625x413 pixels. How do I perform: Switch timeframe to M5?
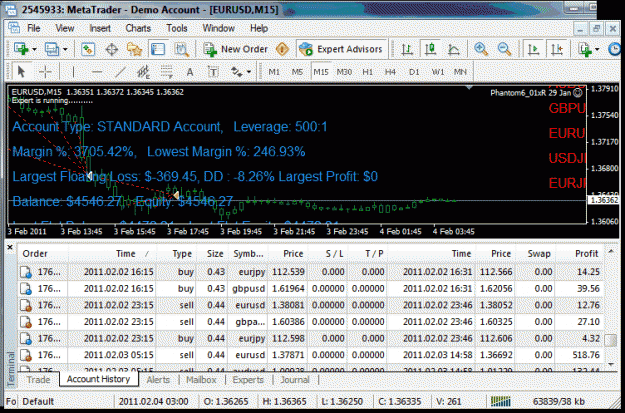297,72
